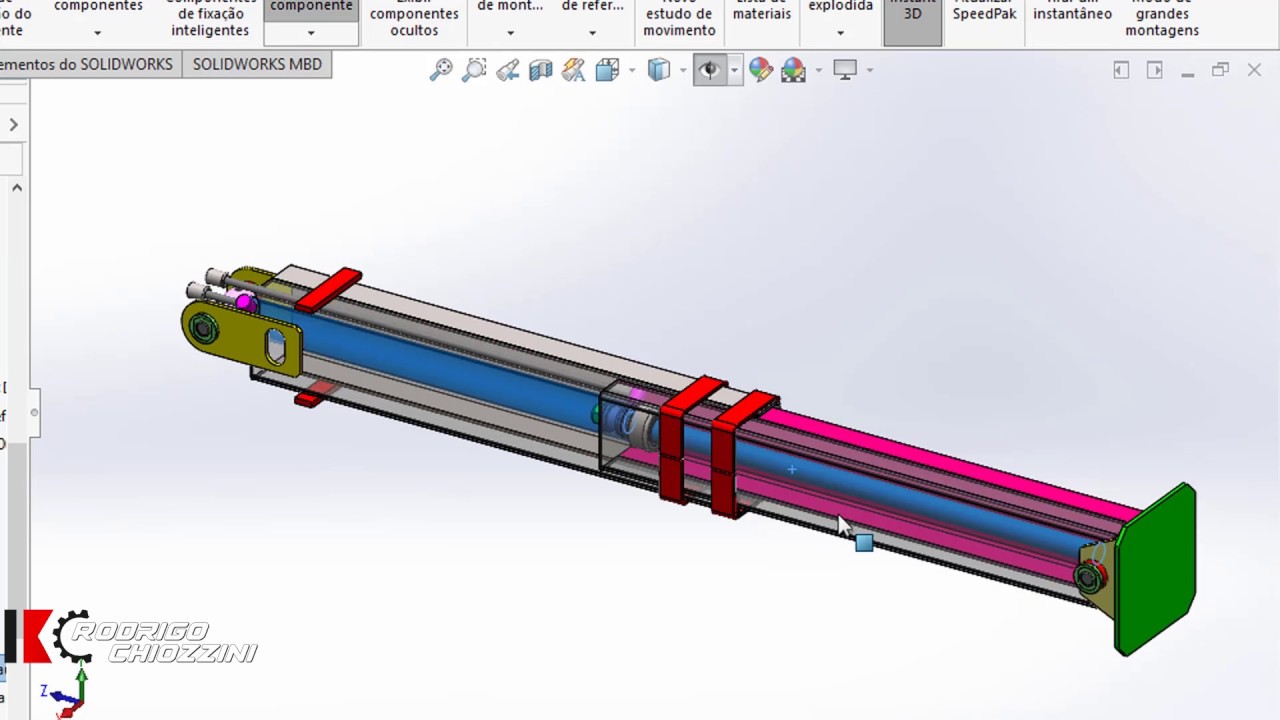Click the Modo de grandes montagens button
This screenshot has height=720, width=1280.
[x=1162, y=20]
